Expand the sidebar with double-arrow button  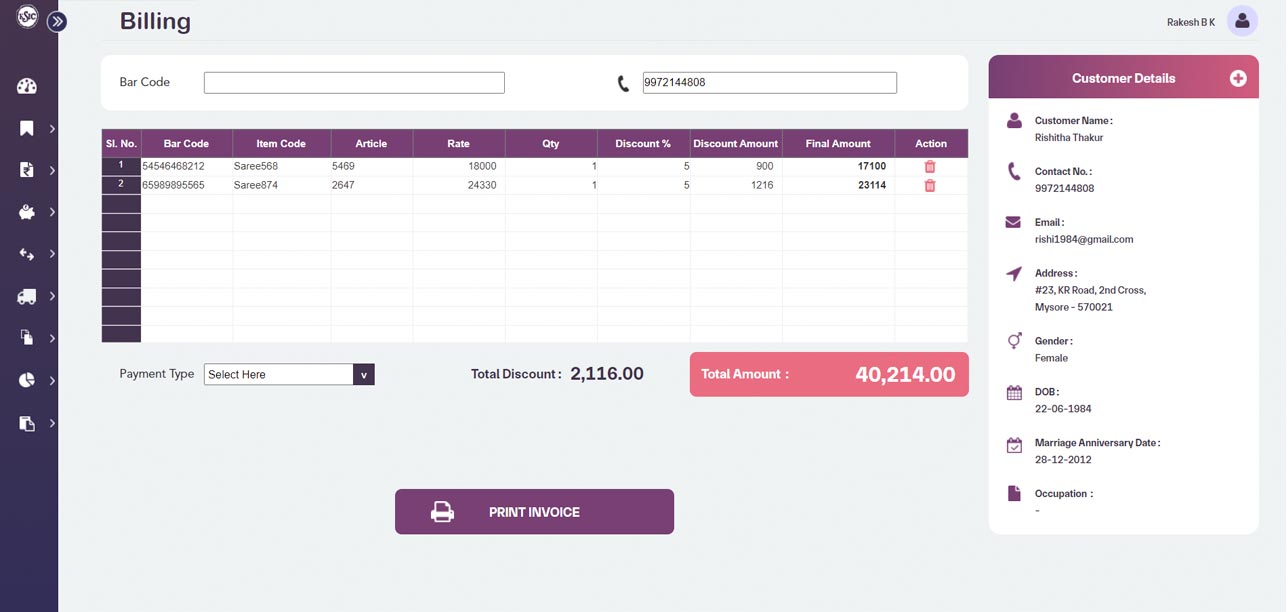pyautogui.click(x=57, y=21)
